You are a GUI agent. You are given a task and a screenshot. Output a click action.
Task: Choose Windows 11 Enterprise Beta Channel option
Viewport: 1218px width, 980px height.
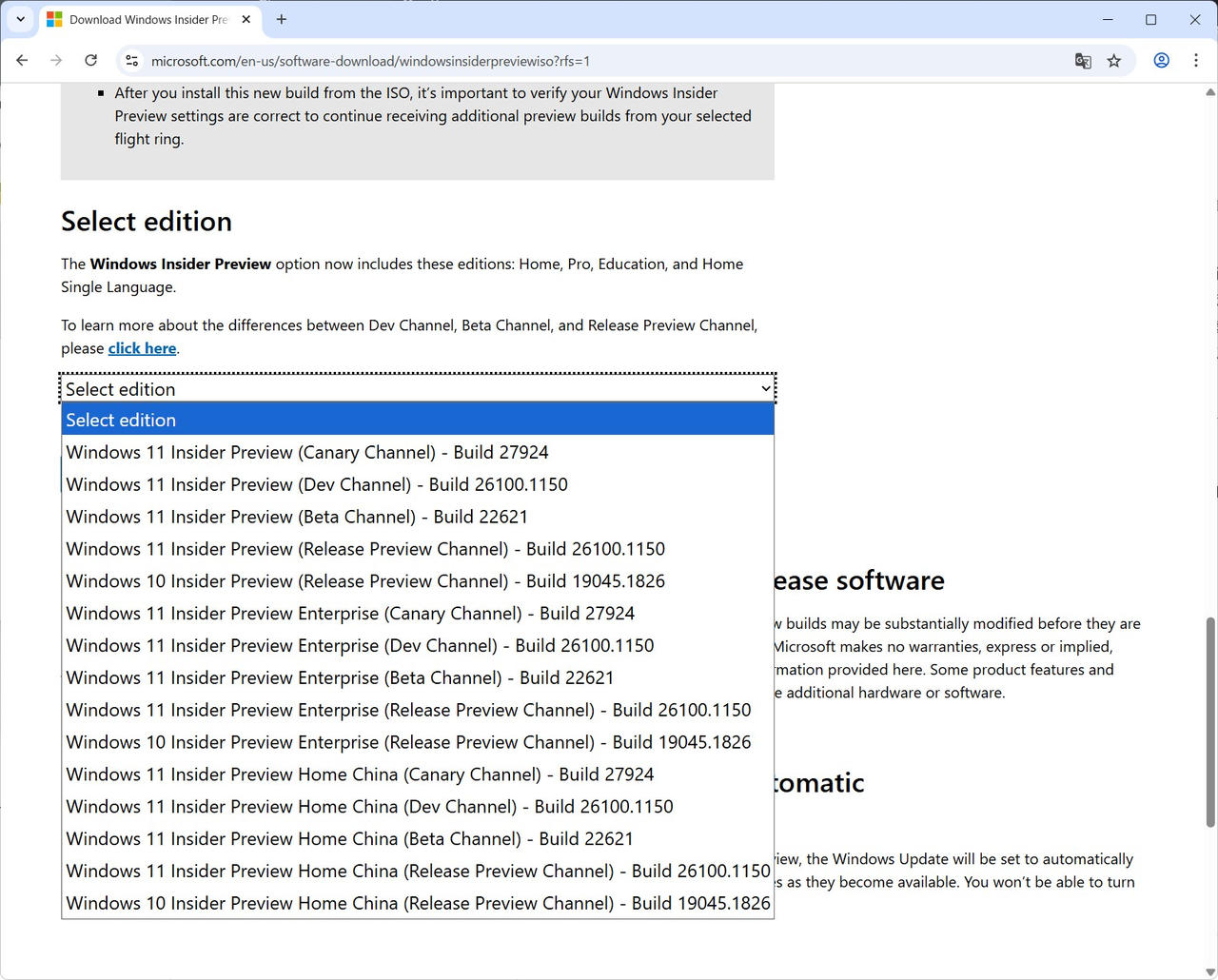[x=418, y=677]
